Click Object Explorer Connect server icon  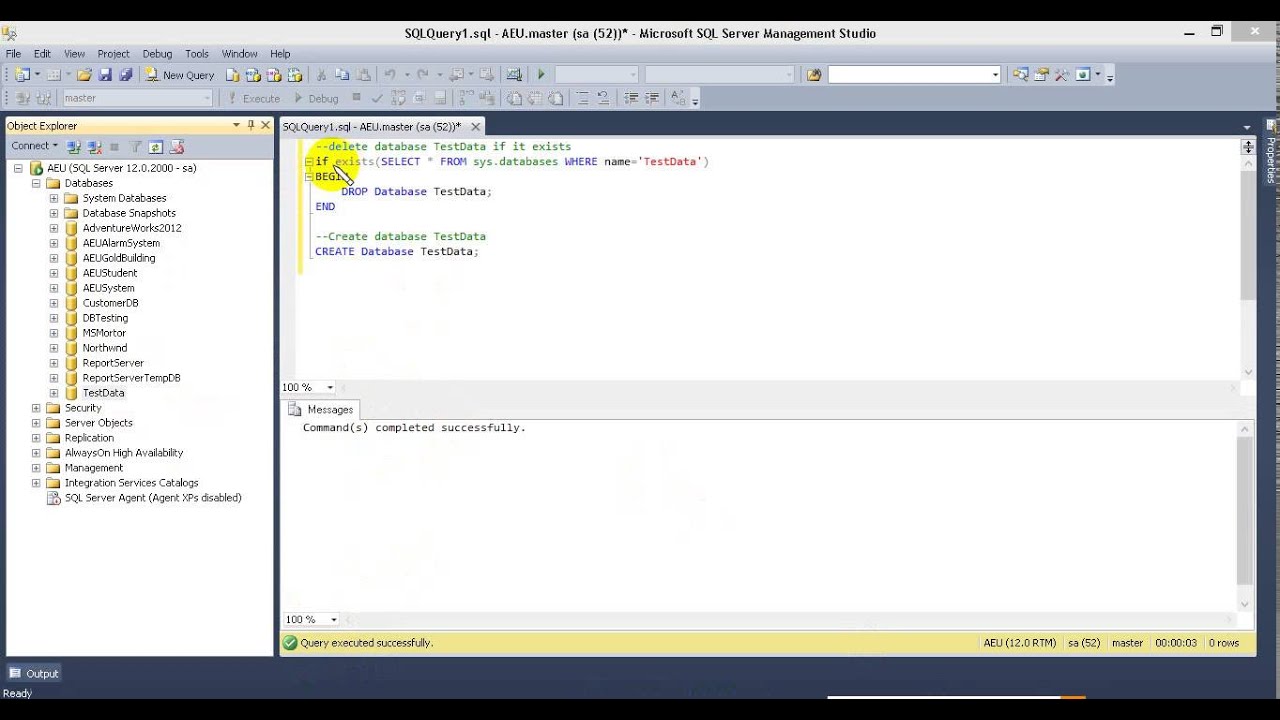coord(75,147)
